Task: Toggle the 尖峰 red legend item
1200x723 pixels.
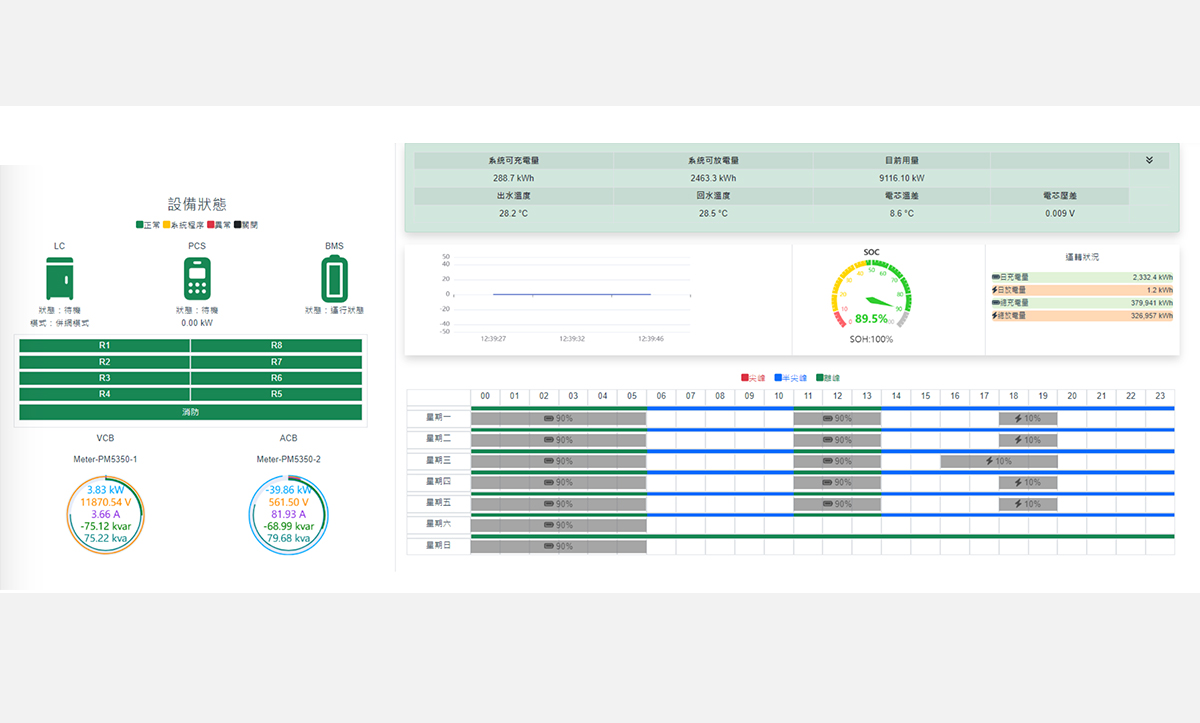Action: click(x=751, y=378)
